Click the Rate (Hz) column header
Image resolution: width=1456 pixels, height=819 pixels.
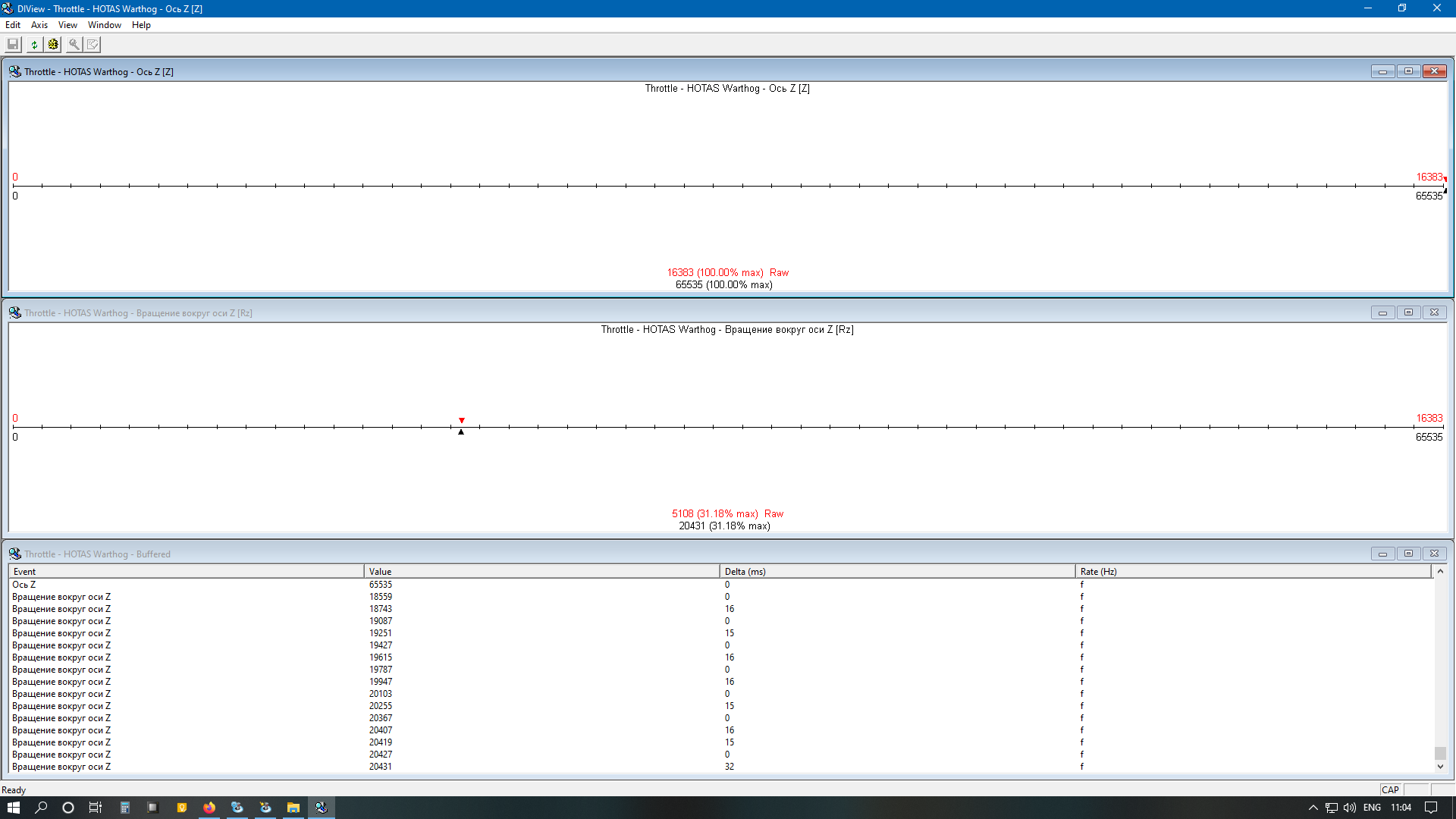1253,571
